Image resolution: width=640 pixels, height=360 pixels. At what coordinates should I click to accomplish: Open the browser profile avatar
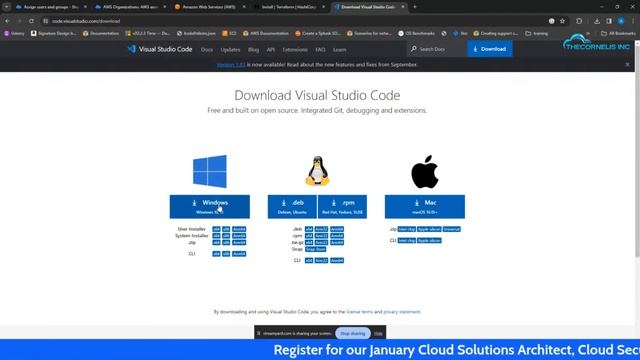pos(621,21)
